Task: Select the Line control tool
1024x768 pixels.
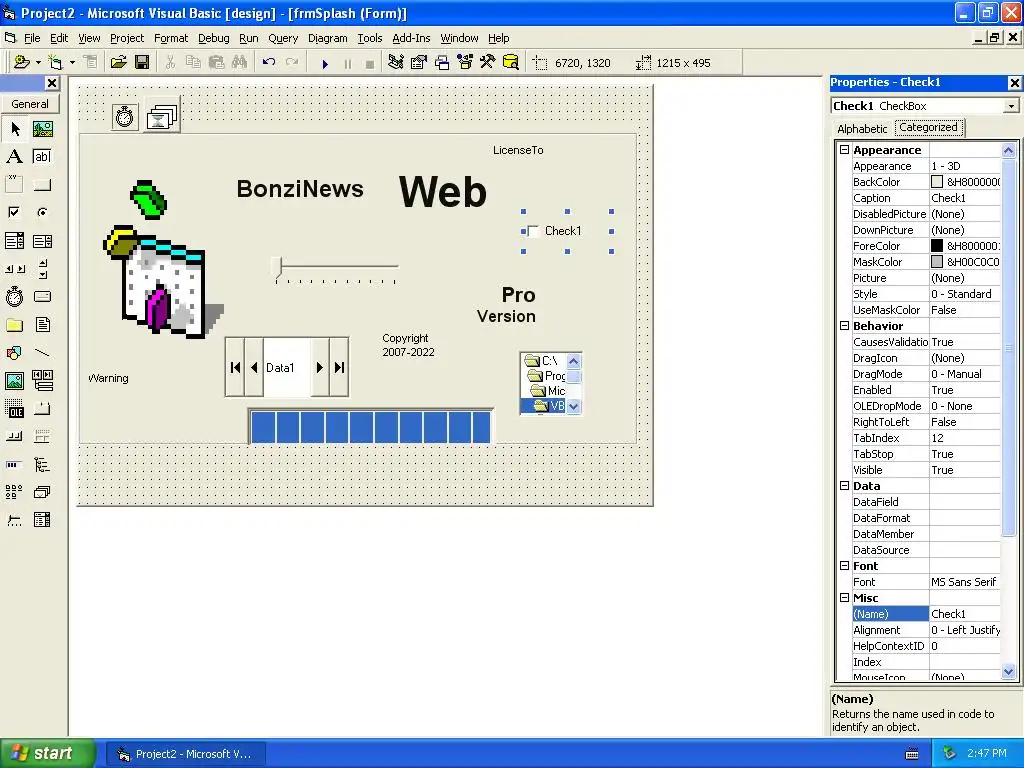Action: click(x=42, y=353)
